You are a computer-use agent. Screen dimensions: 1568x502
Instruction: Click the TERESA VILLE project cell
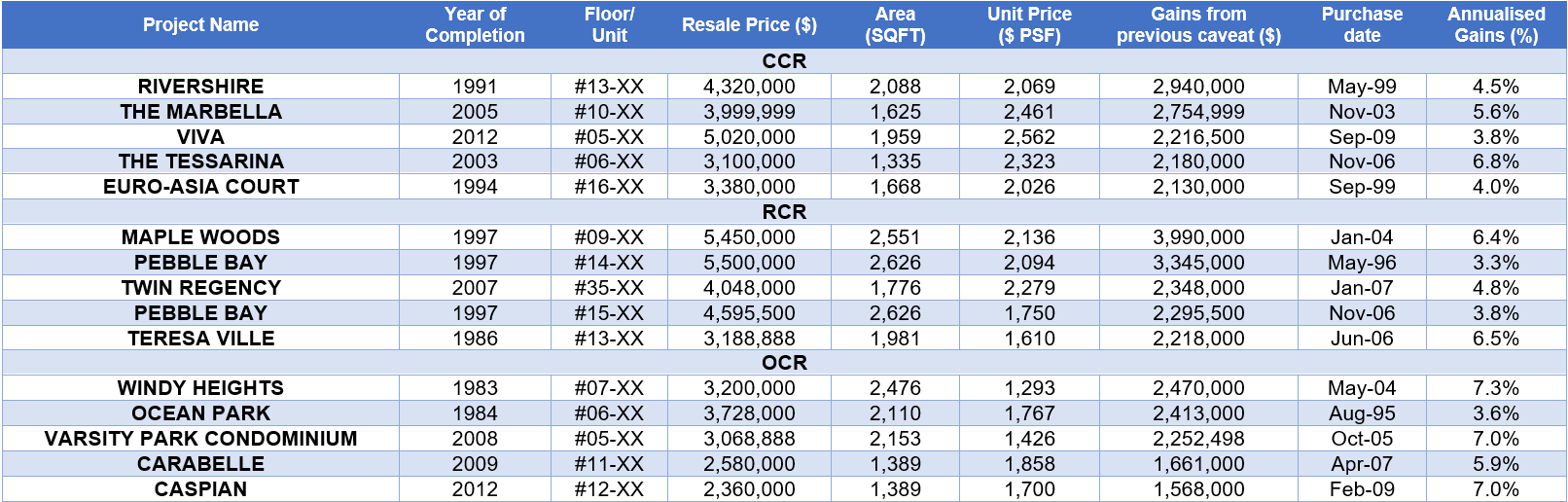(x=200, y=339)
